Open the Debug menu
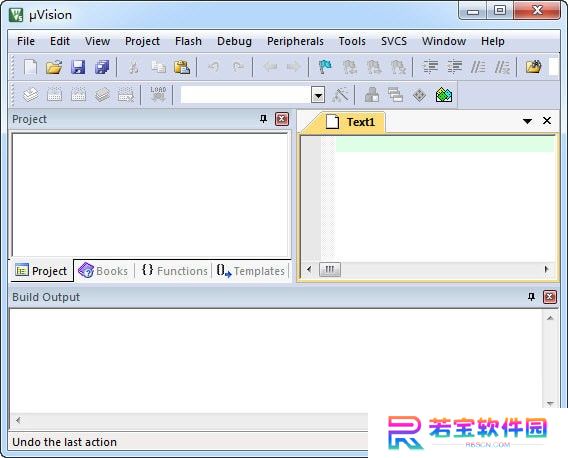568x458 pixels. coord(234,41)
